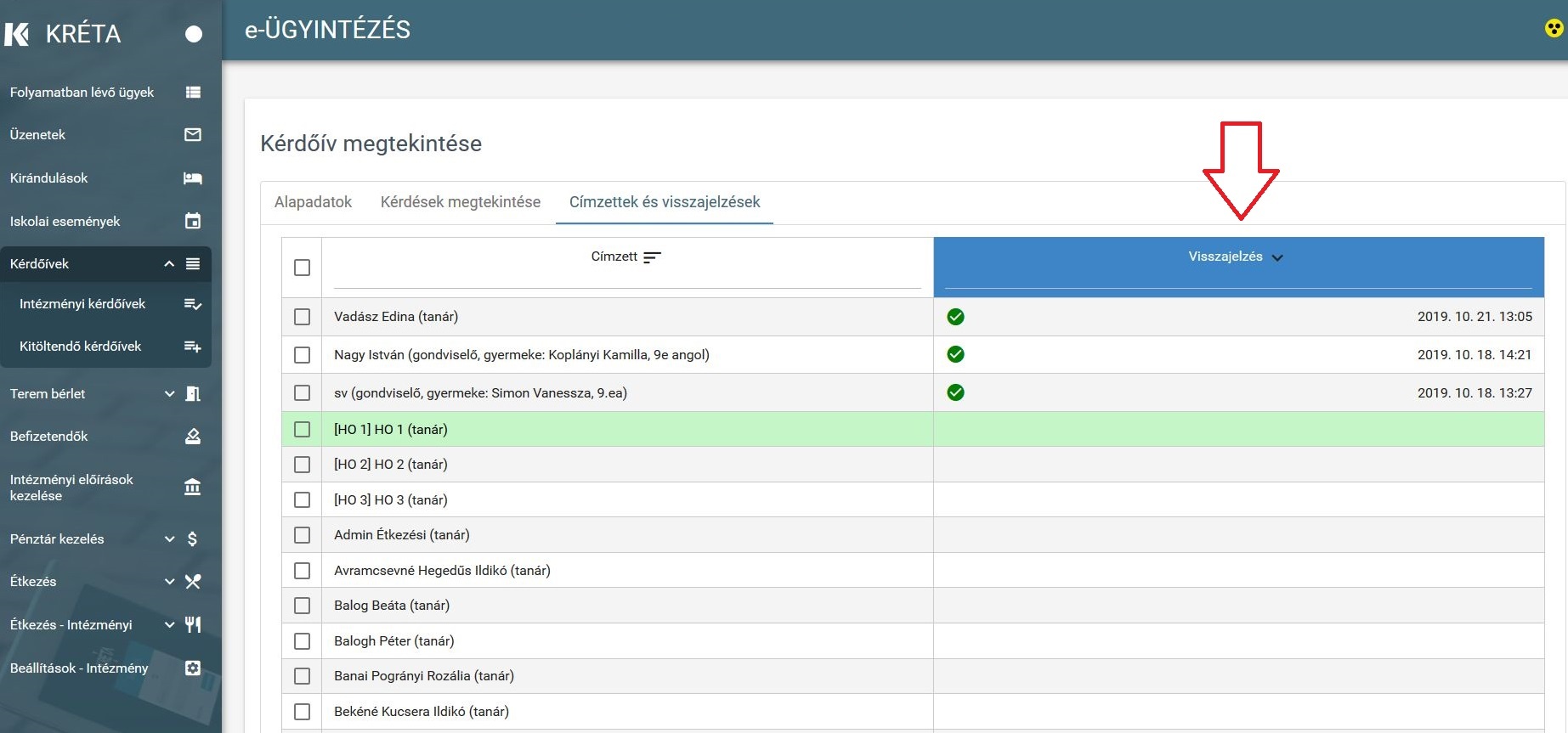
Task: Open the Visszajelzés column sort arrow
Action: click(1277, 258)
